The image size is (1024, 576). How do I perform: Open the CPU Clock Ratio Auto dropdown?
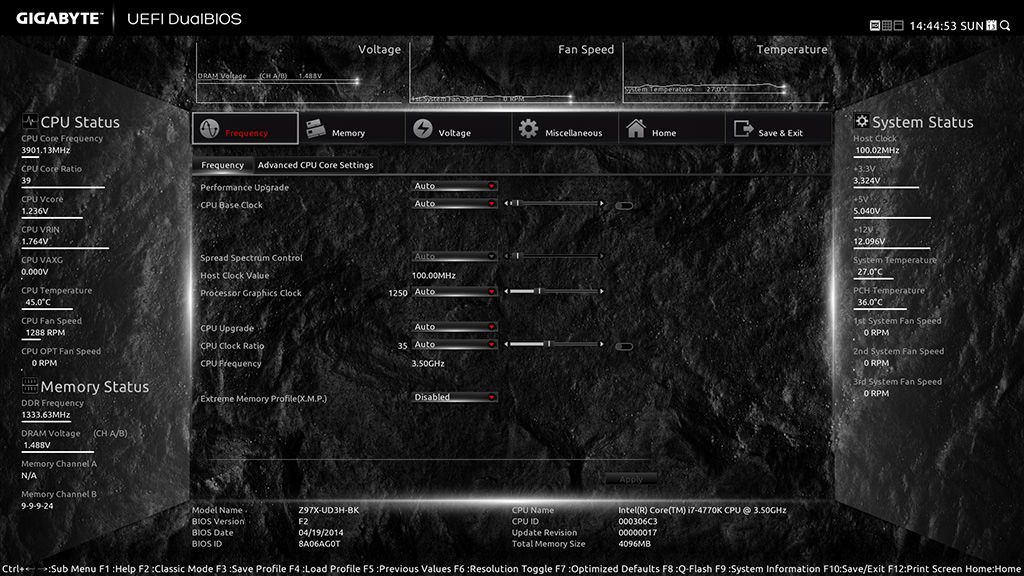455,345
